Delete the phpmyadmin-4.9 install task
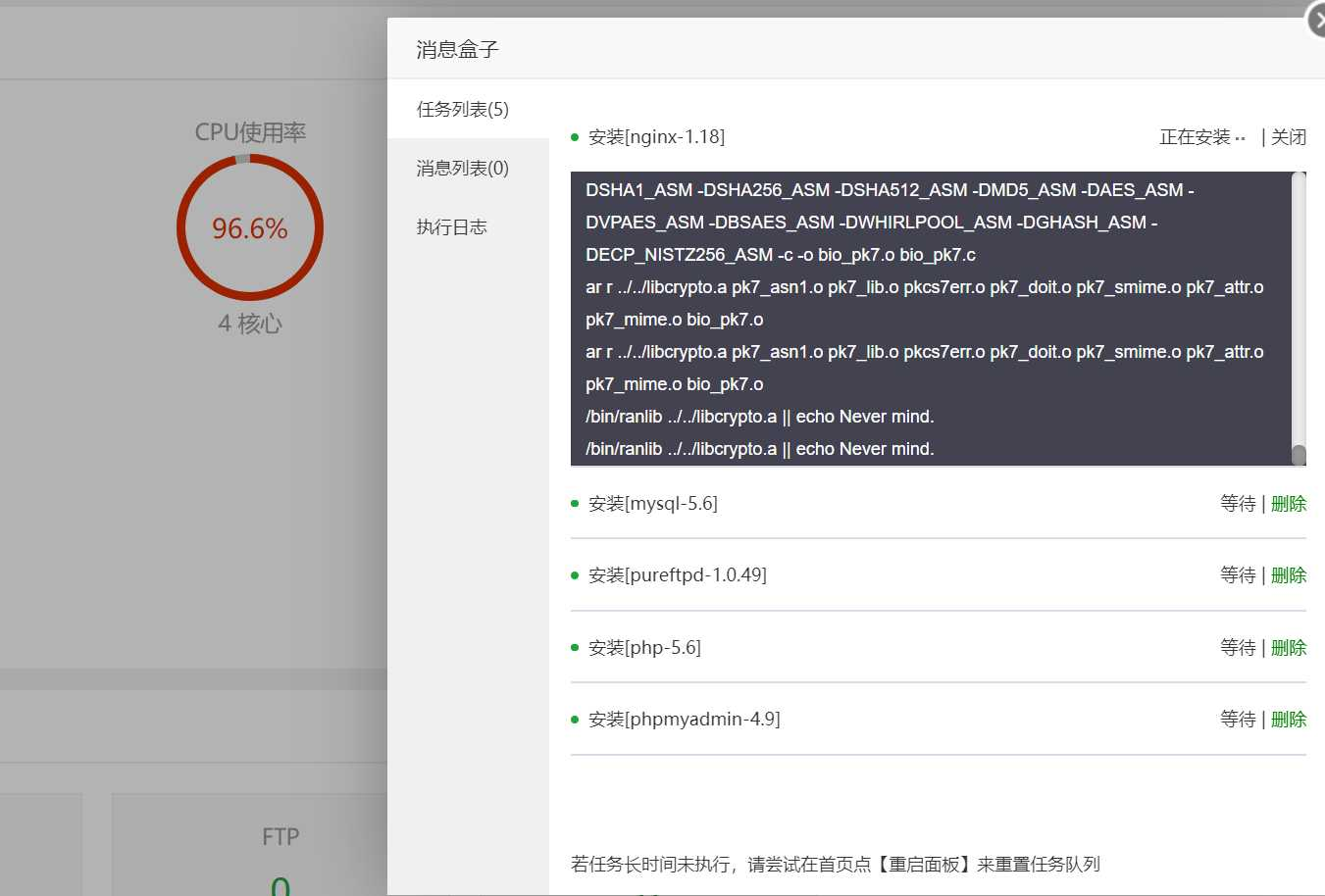 click(1289, 720)
